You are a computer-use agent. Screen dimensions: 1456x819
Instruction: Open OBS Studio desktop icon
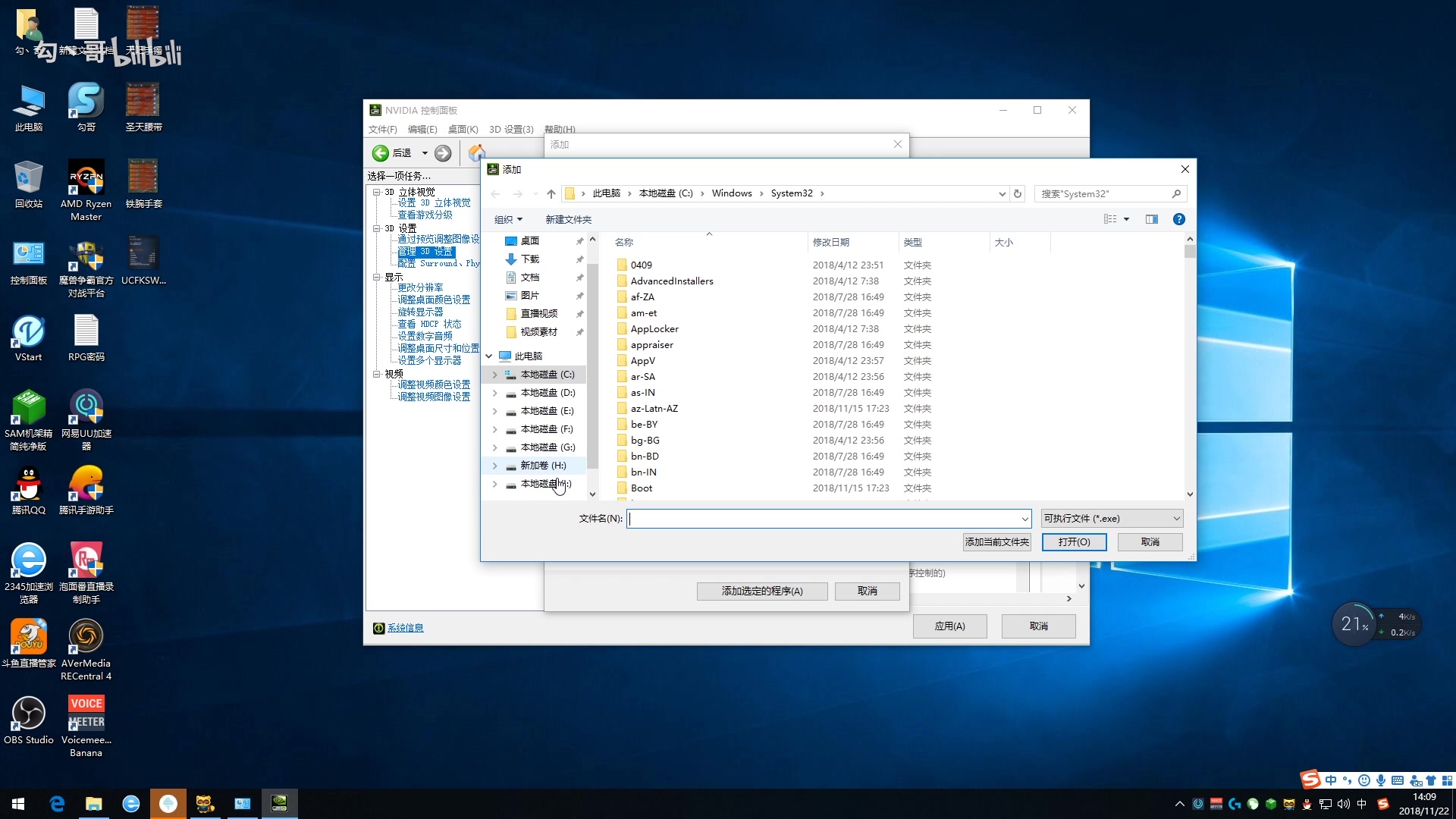pyautogui.click(x=29, y=721)
